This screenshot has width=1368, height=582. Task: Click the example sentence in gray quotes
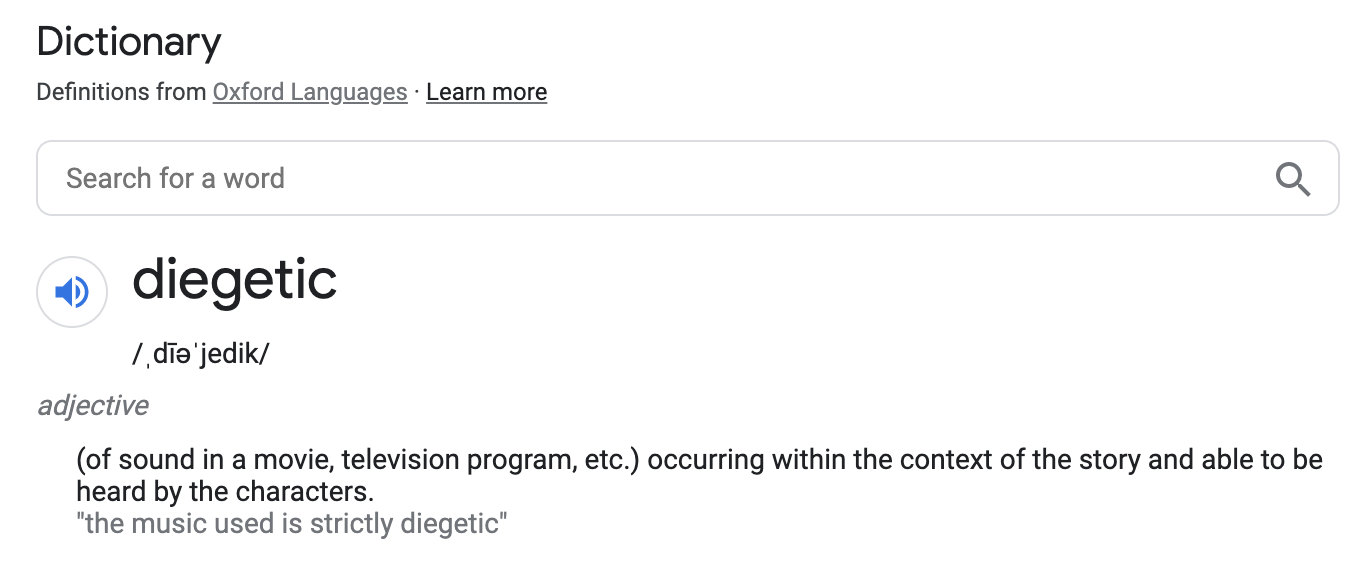click(292, 523)
